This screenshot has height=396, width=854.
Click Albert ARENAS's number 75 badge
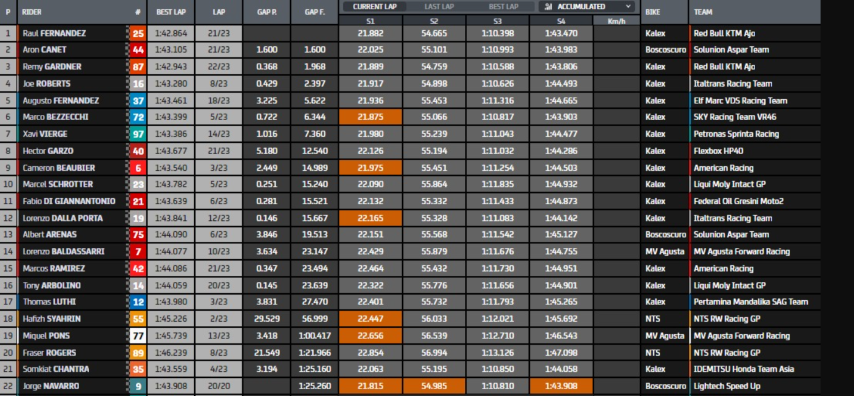click(x=138, y=235)
